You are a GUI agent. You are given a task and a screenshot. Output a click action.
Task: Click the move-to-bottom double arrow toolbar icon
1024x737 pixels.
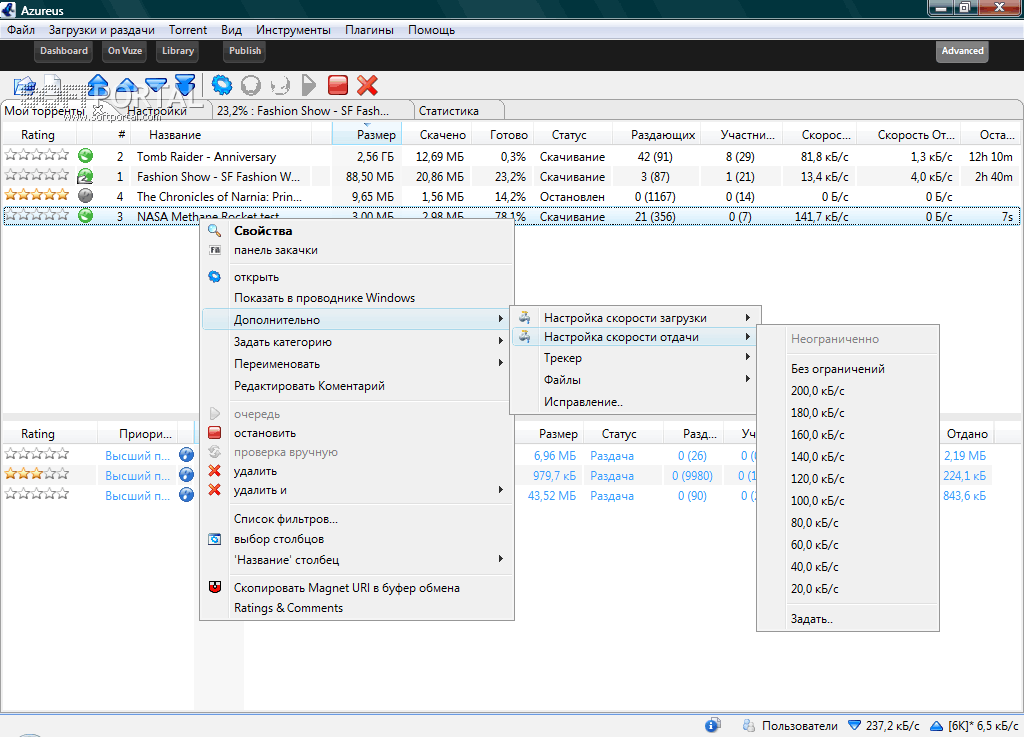185,85
